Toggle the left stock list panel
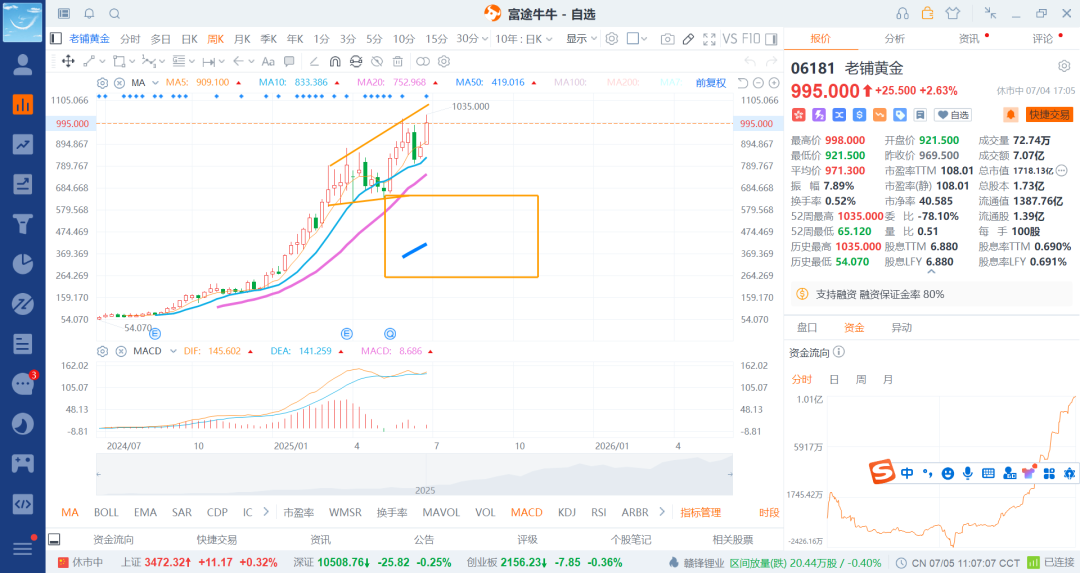The height and width of the screenshot is (573, 1080). coord(56,39)
